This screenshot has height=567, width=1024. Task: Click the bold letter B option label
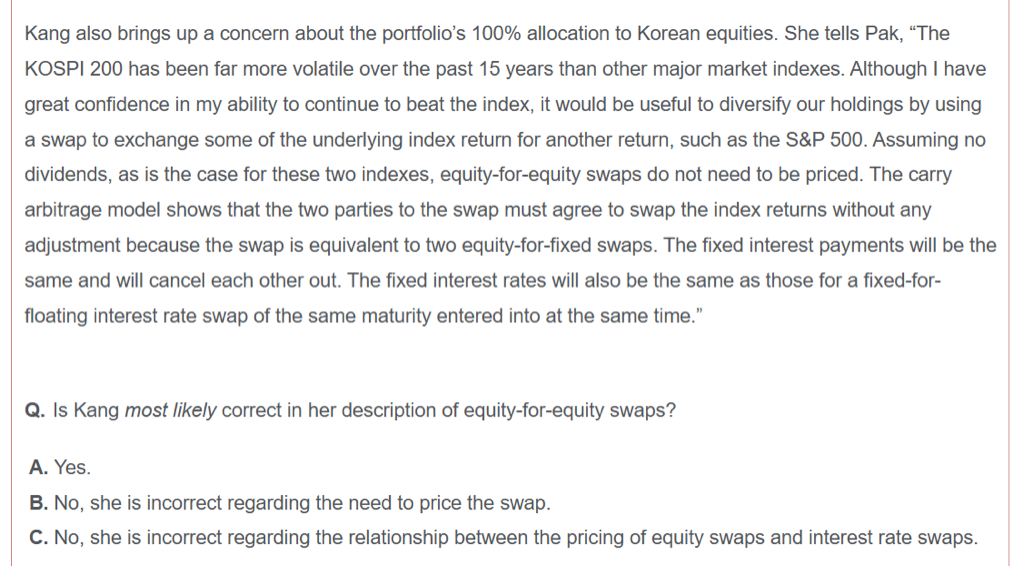[37, 503]
